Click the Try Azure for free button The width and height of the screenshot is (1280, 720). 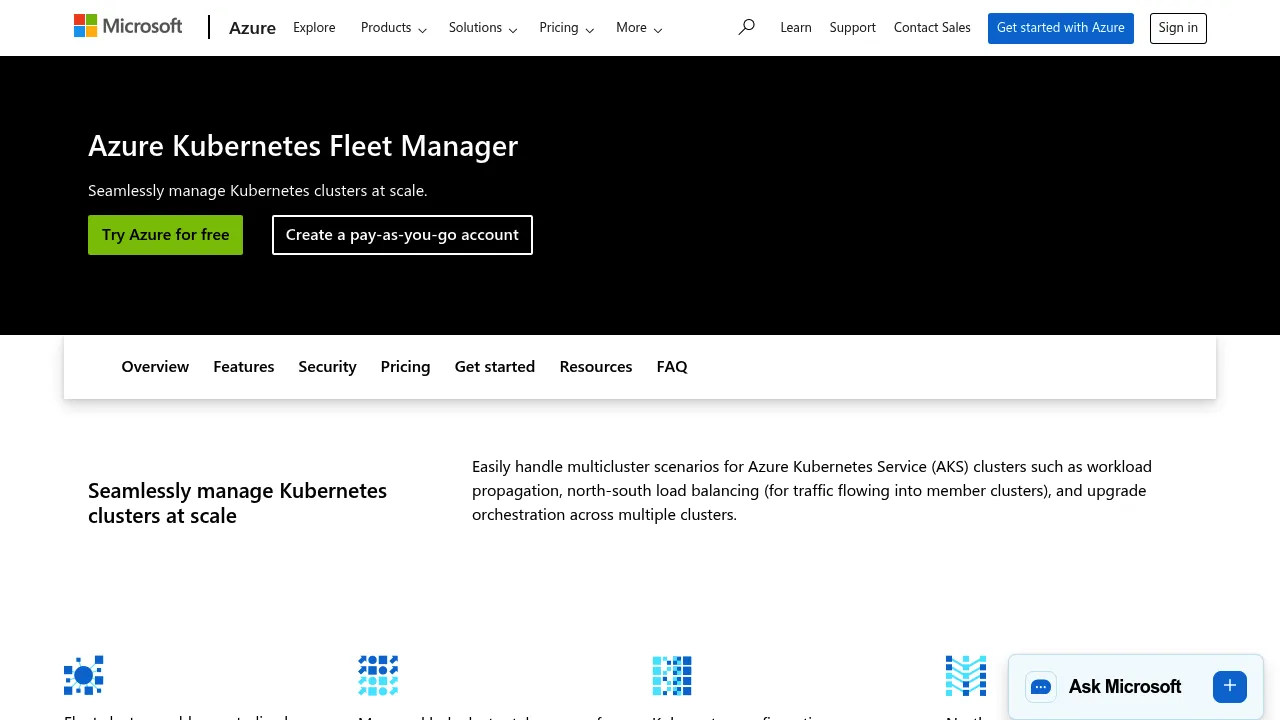tap(165, 235)
